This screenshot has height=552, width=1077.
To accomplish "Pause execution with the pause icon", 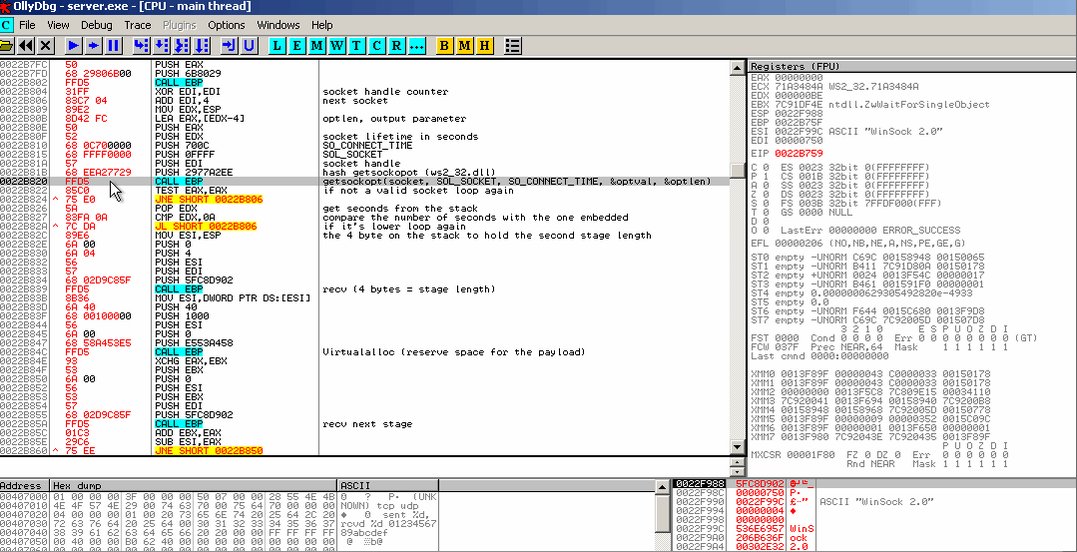I will (x=113, y=46).
